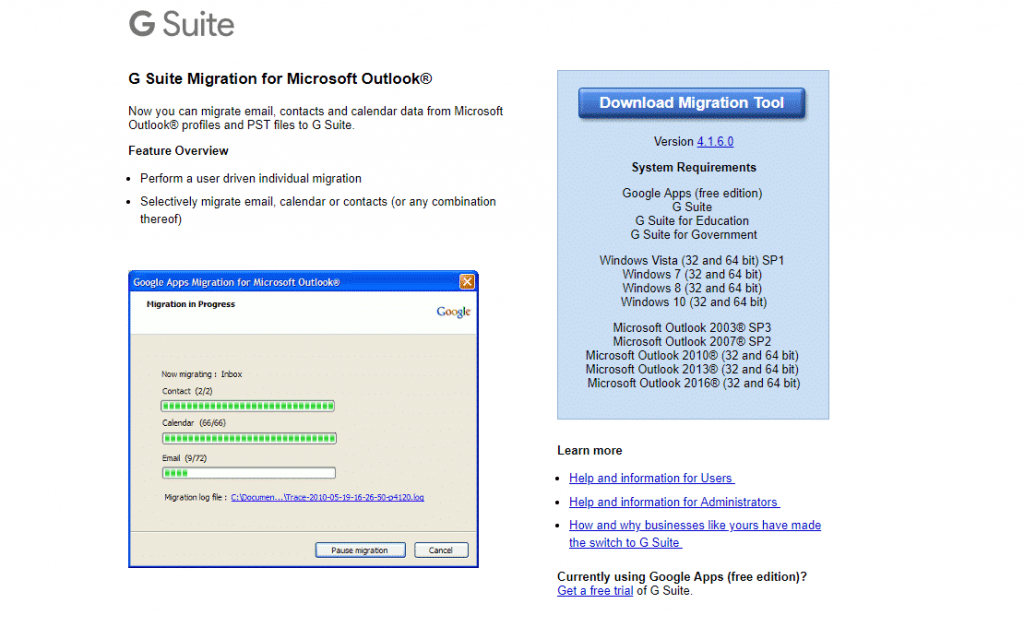Click 'G Suite for Education' line

point(692,221)
